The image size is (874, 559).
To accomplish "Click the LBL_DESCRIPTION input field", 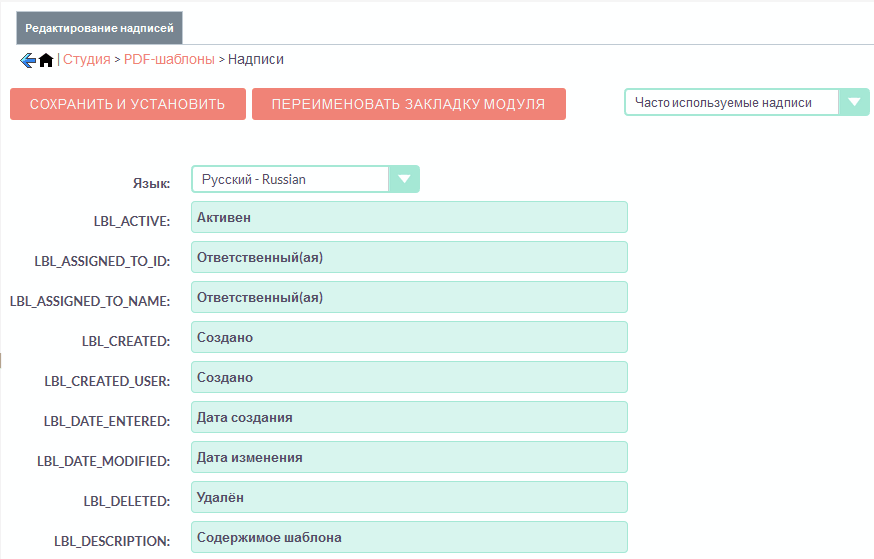I will 409,537.
